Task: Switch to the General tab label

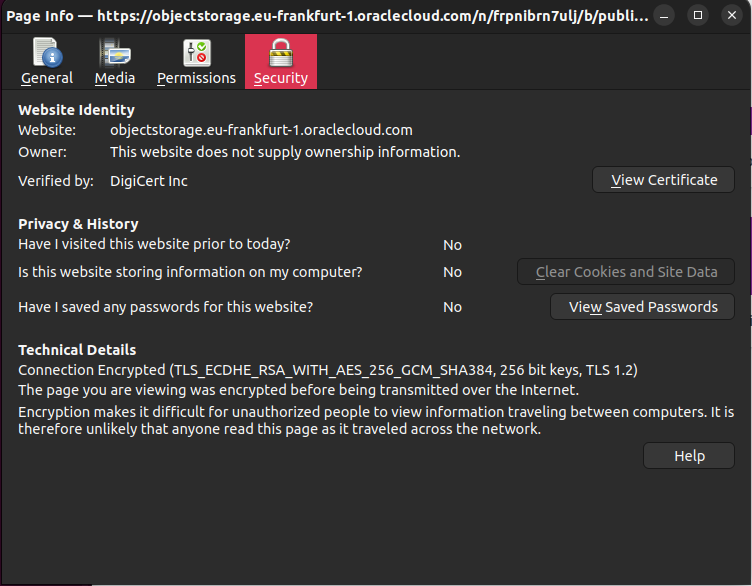Action: click(x=47, y=78)
